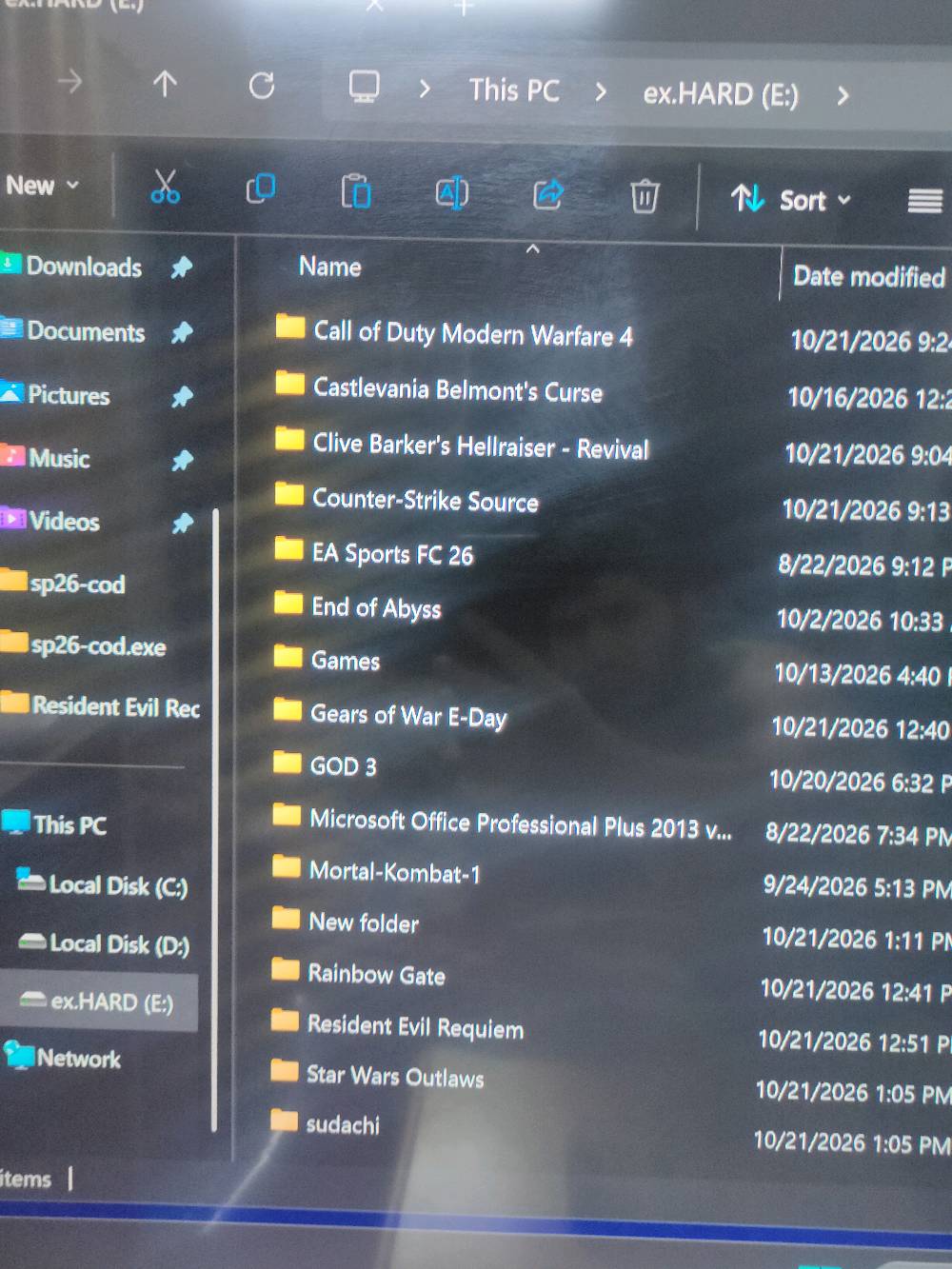Select Counter-Strike Source folder
This screenshot has height=1269, width=952.
(x=406, y=499)
